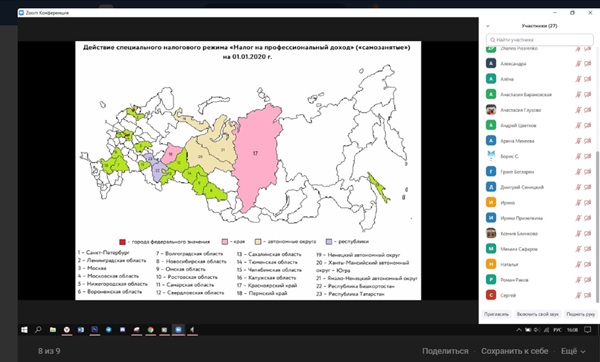Open Chrome from the Windows taskbar

coord(150,329)
